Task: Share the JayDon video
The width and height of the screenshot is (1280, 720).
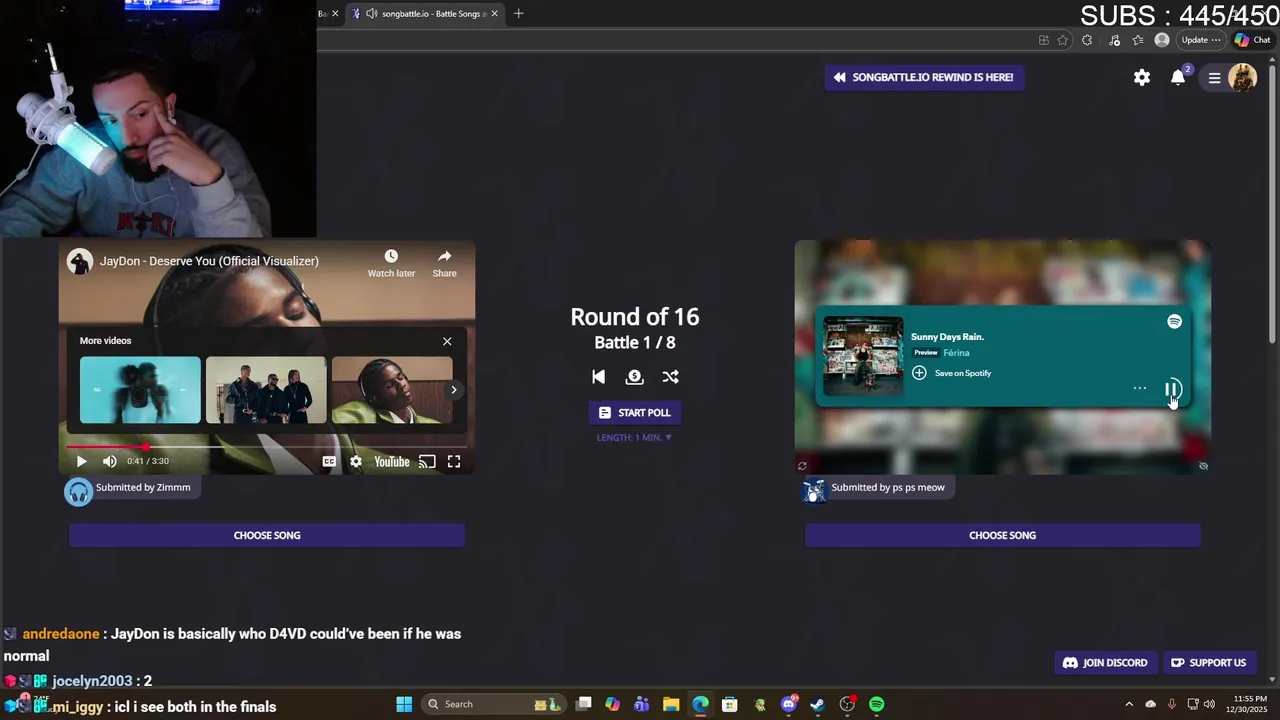Action: pyautogui.click(x=444, y=264)
